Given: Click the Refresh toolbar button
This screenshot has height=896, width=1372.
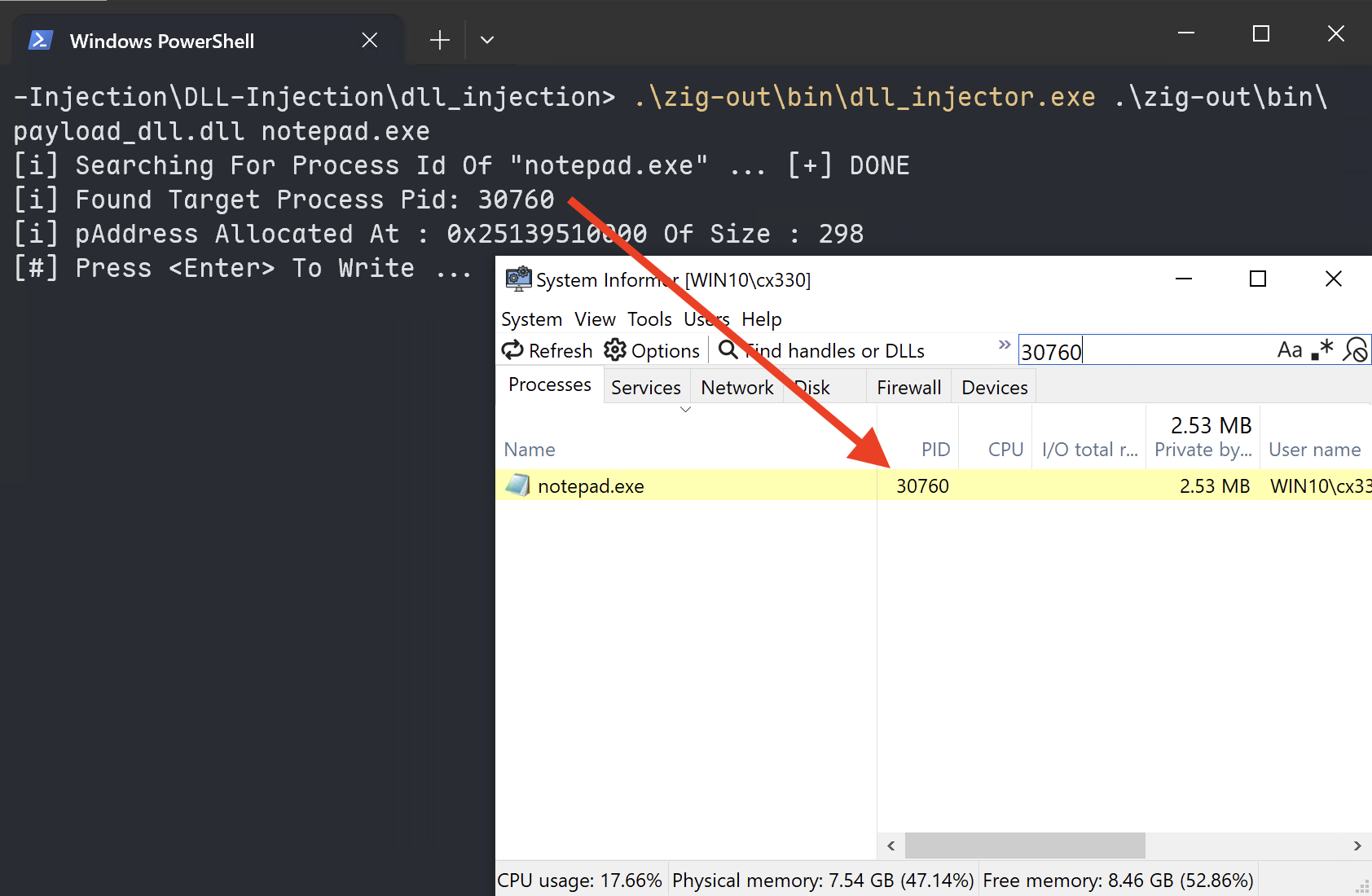Looking at the screenshot, I should click(547, 350).
